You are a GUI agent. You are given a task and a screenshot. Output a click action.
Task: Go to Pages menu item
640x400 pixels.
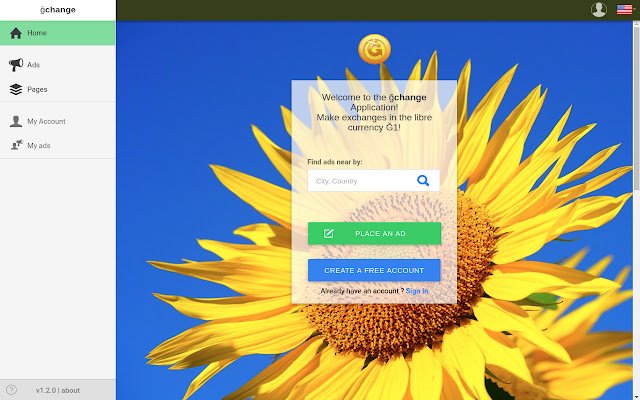click(x=58, y=89)
